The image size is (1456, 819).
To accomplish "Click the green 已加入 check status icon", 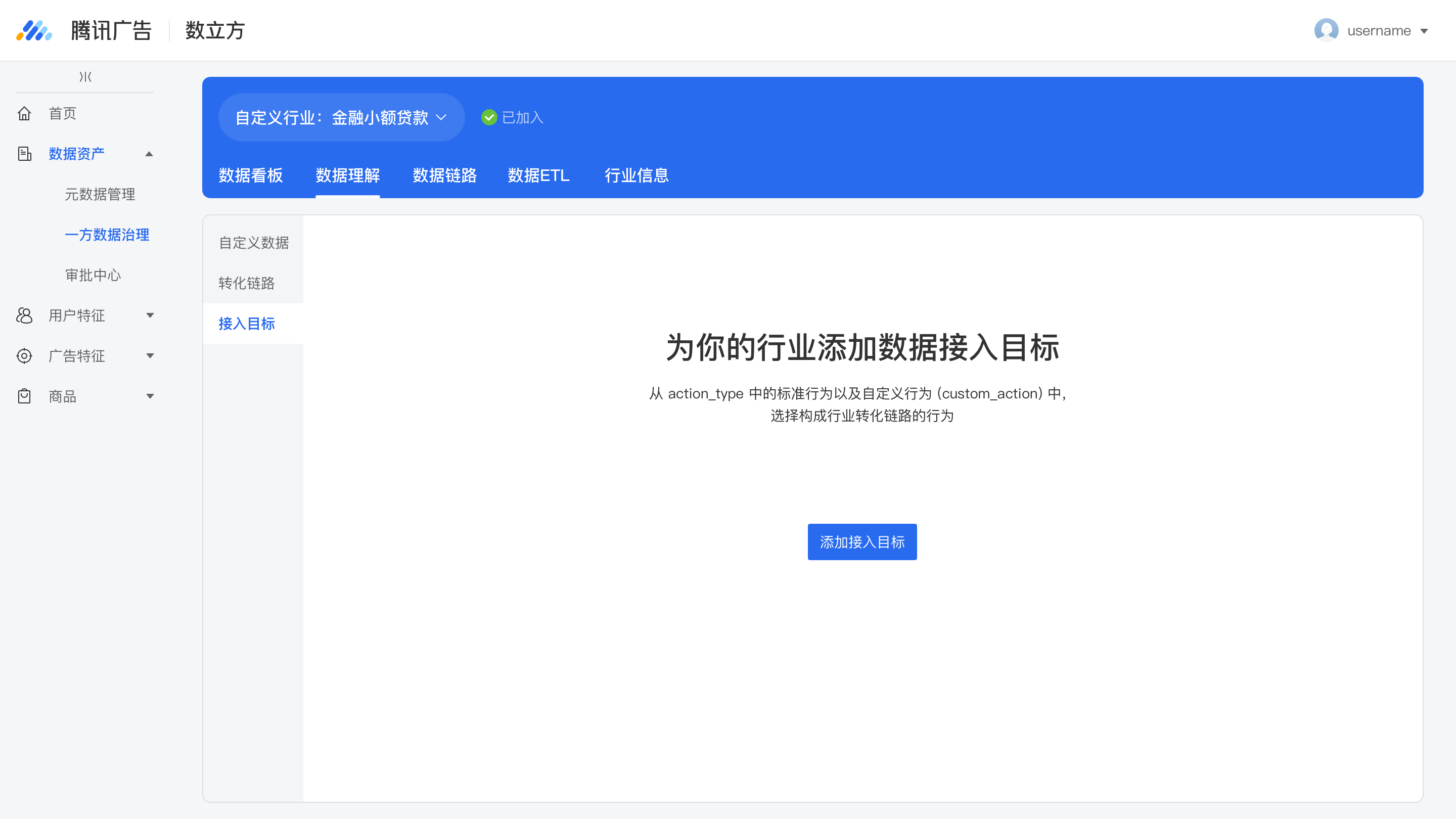I will (489, 118).
